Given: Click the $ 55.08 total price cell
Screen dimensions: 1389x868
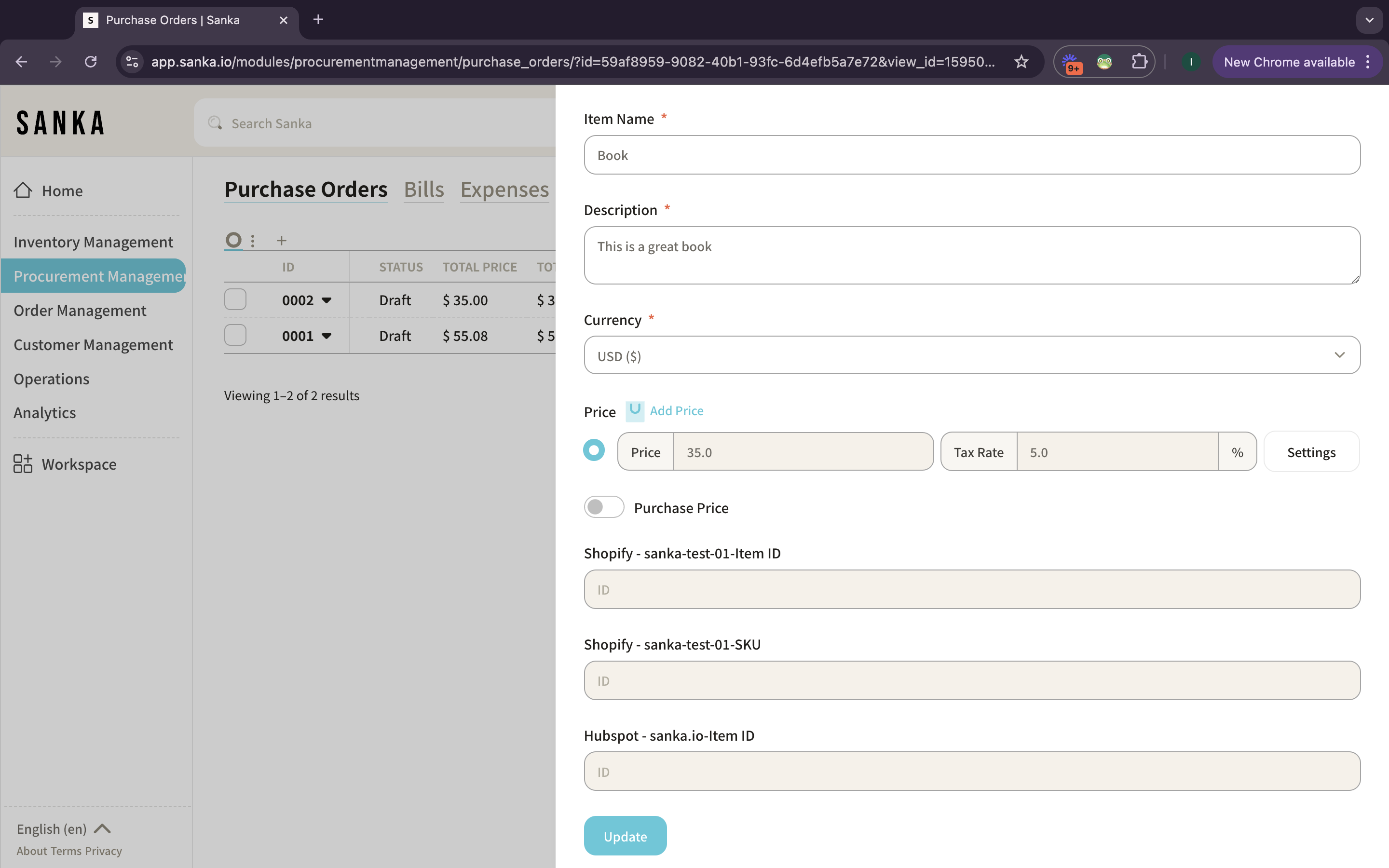Looking at the screenshot, I should point(465,336).
